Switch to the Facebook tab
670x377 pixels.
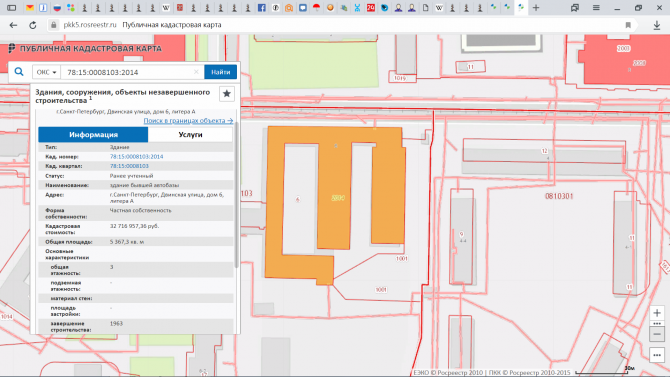(262, 8)
